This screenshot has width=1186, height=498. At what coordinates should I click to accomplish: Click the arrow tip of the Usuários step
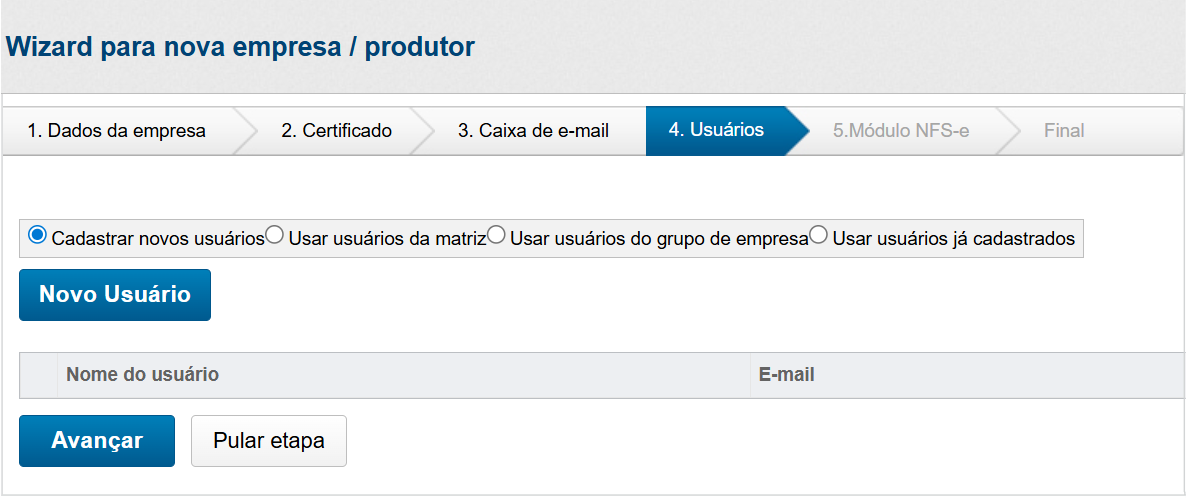(799, 131)
